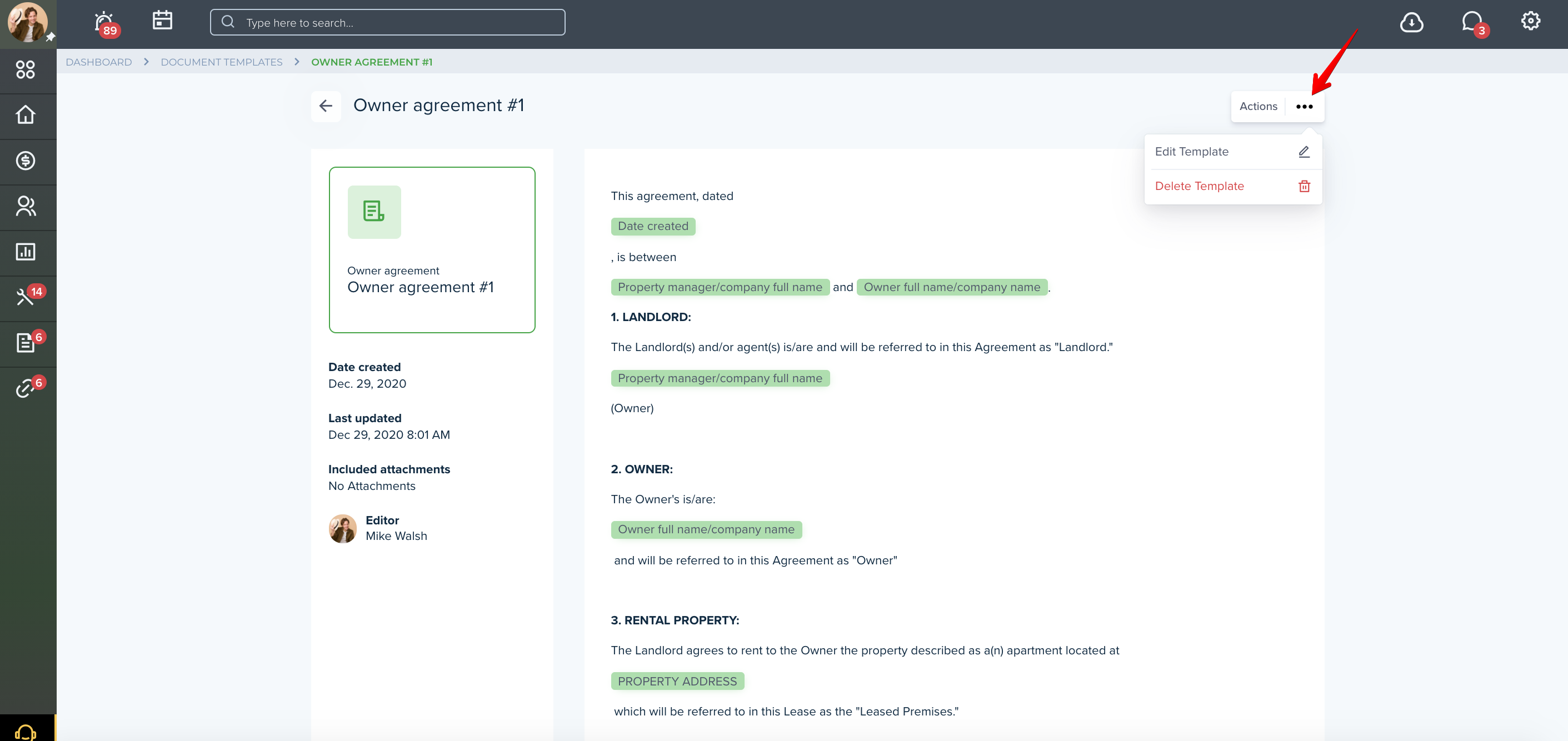The image size is (1568, 741).
Task: Click Property manager tag under LANDLORD section
Action: click(x=720, y=378)
